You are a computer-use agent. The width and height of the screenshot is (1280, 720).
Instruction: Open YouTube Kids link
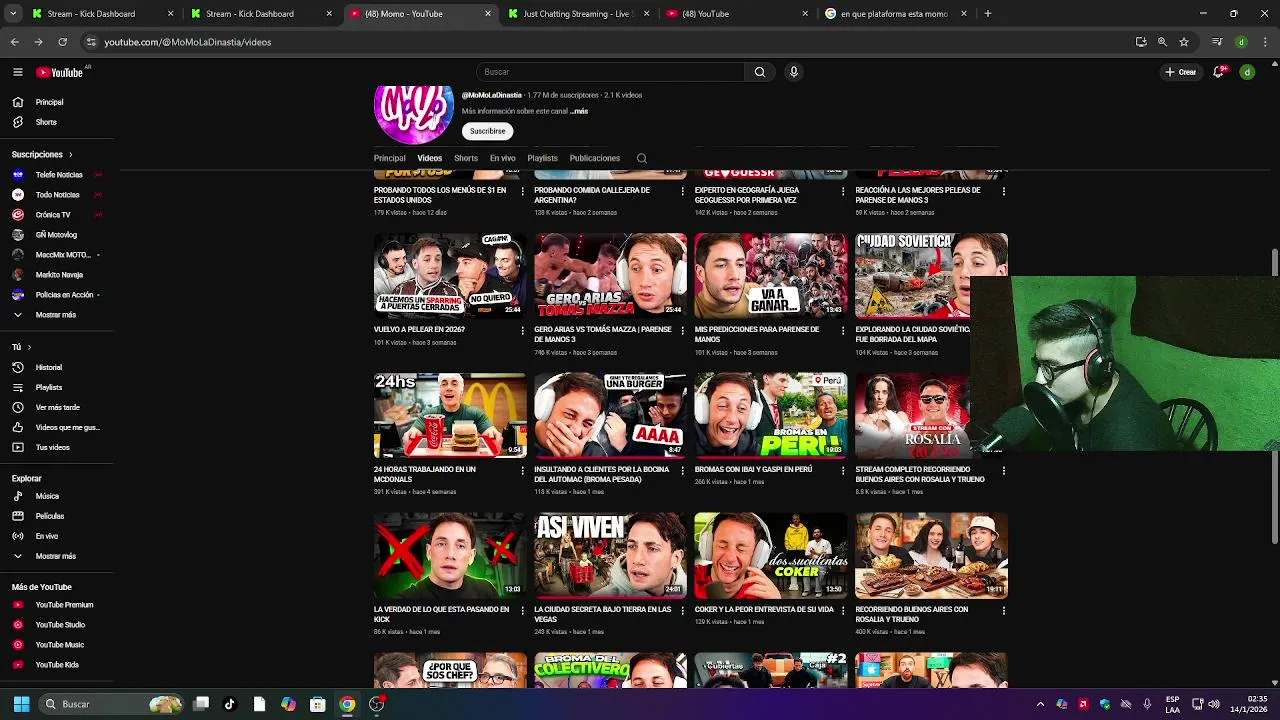pos(56,665)
